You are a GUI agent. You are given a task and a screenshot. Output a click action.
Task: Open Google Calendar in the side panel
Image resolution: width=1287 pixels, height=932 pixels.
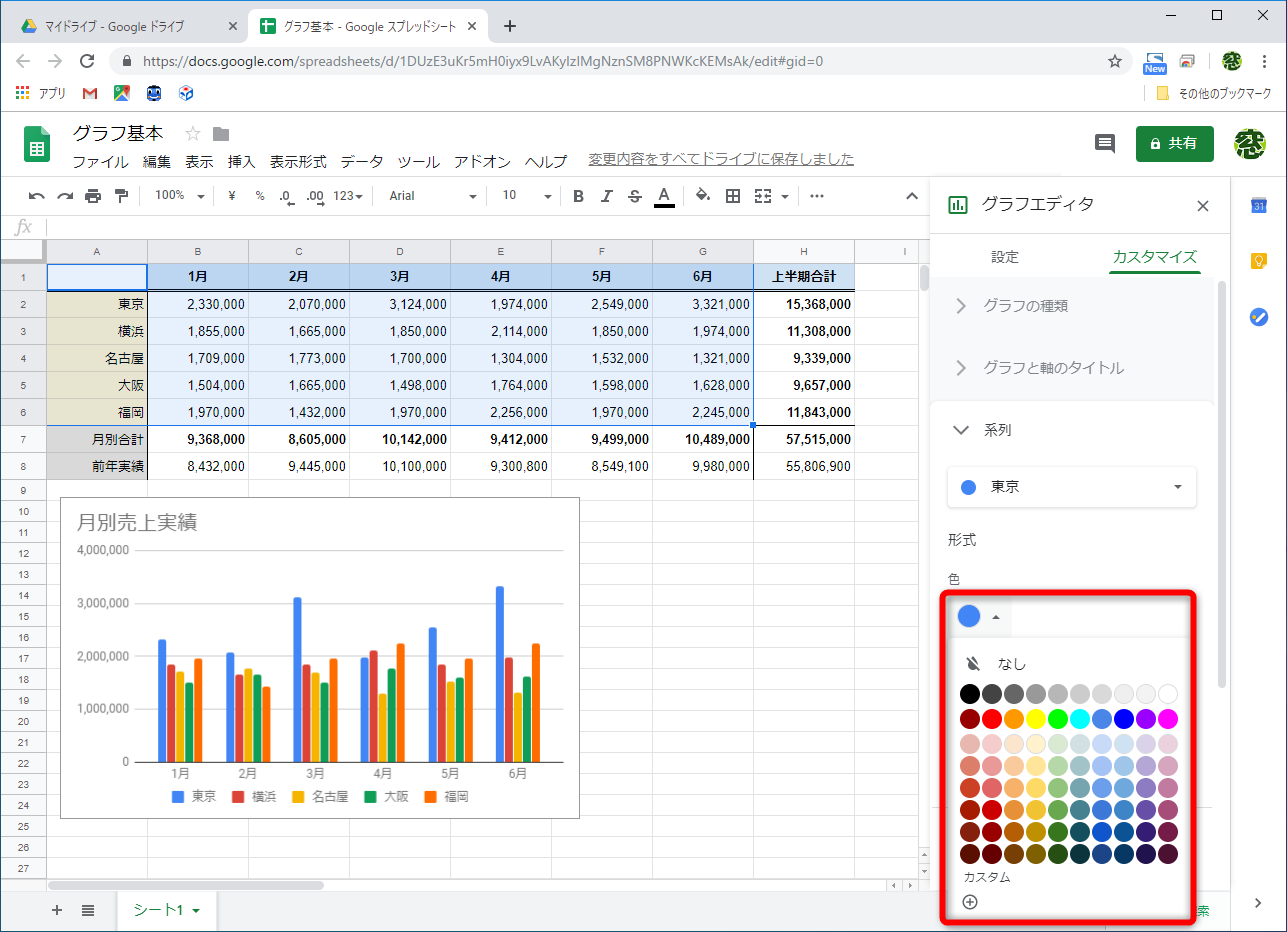point(1259,205)
